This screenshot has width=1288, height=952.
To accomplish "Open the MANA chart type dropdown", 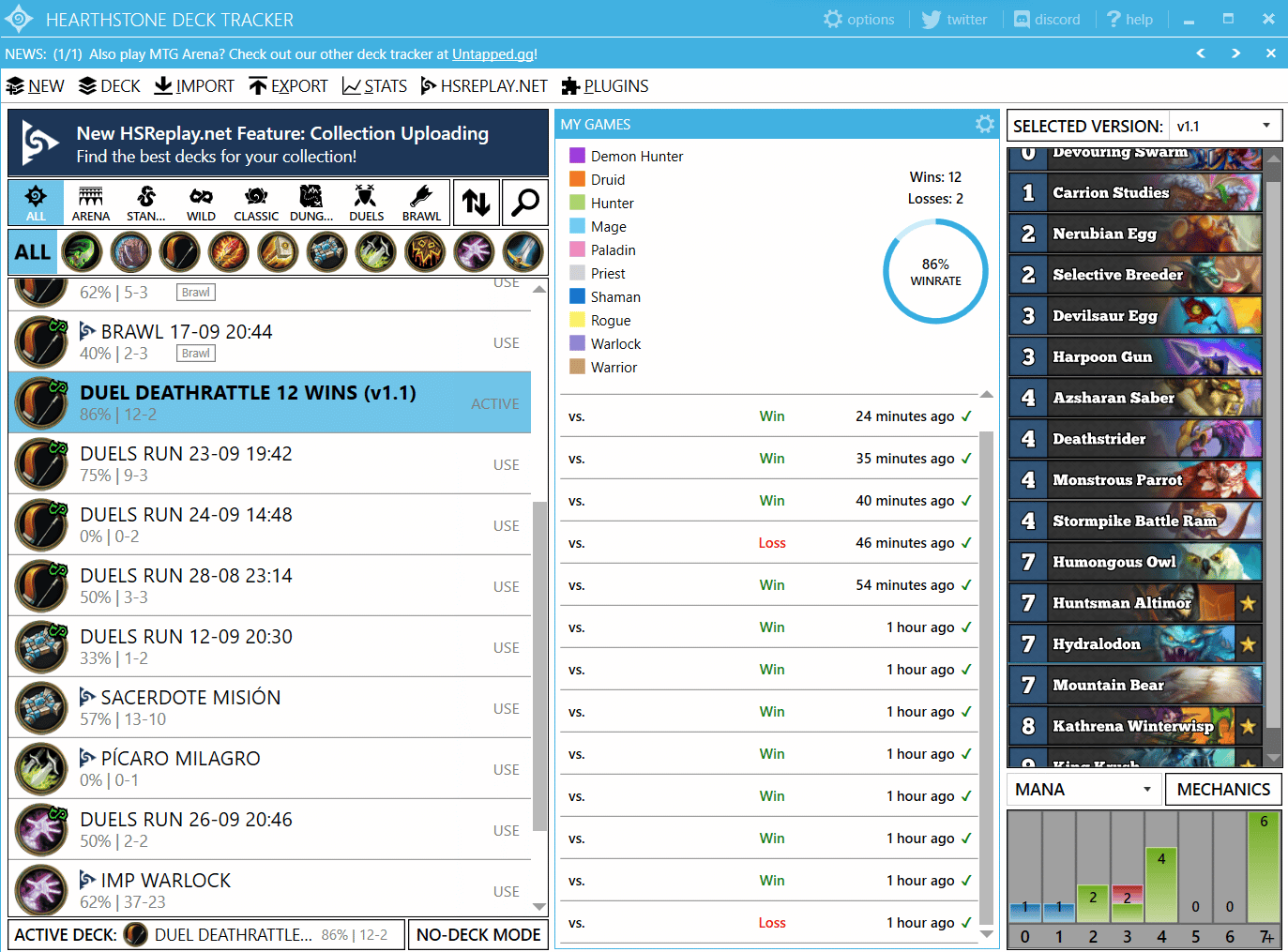I will click(x=1083, y=790).
